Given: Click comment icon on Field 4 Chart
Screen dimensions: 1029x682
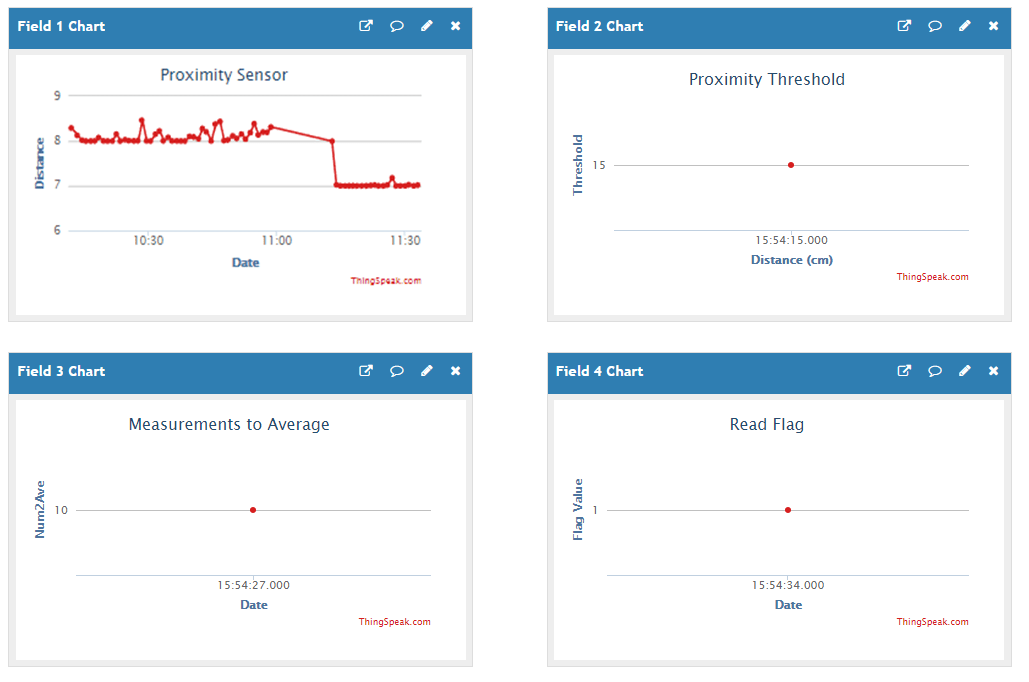Looking at the screenshot, I should coord(935,371).
